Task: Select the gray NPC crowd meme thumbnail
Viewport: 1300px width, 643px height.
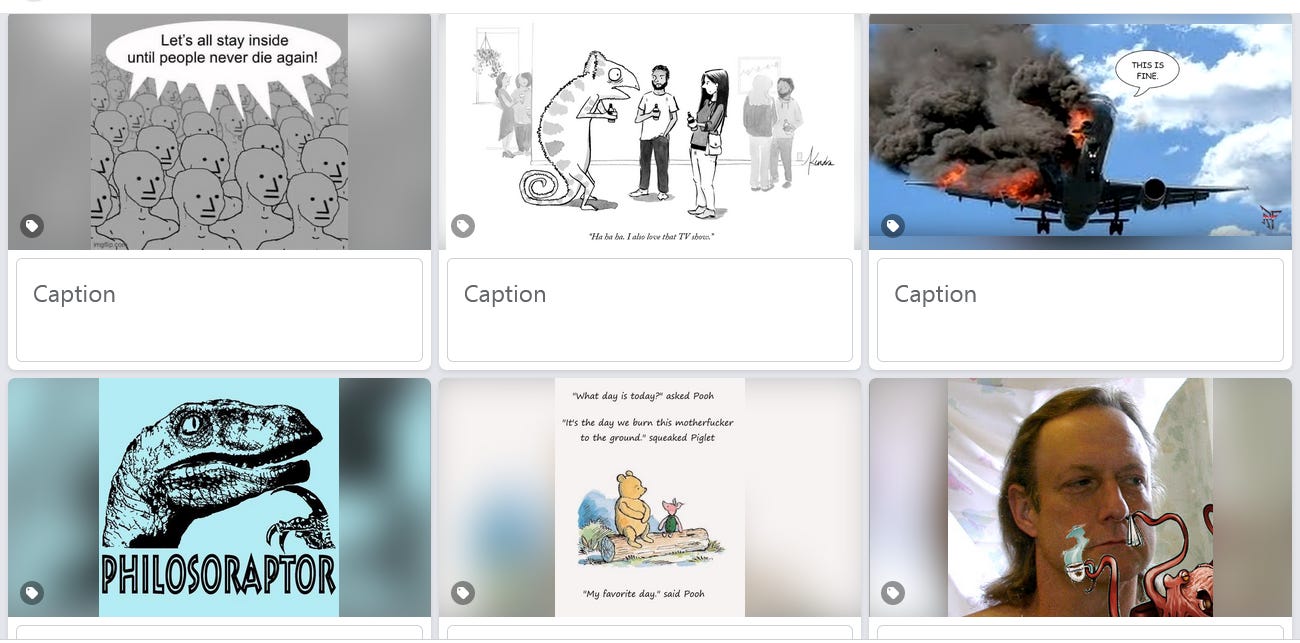Action: [219, 132]
